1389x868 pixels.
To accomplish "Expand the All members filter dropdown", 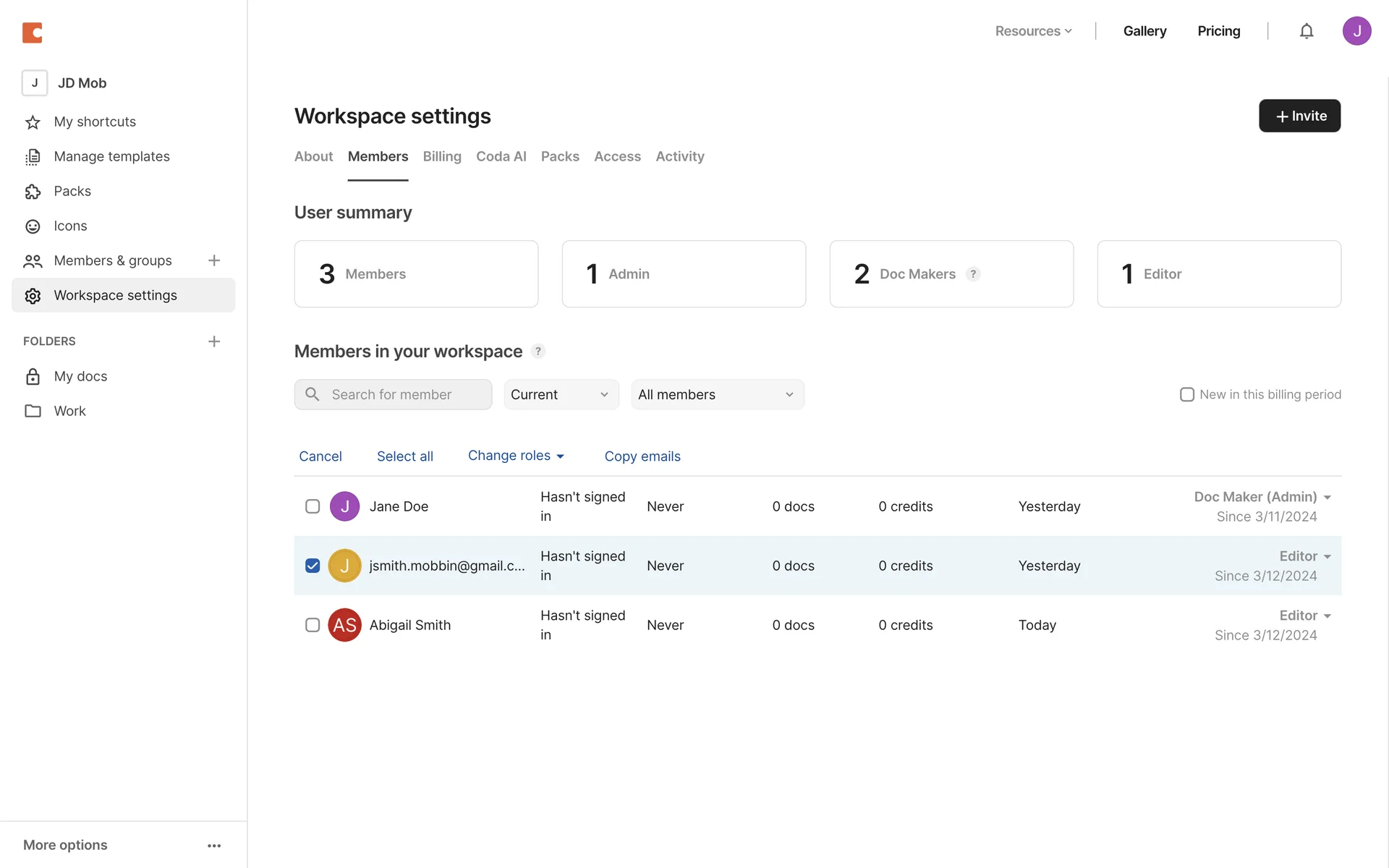I will coord(717,394).
